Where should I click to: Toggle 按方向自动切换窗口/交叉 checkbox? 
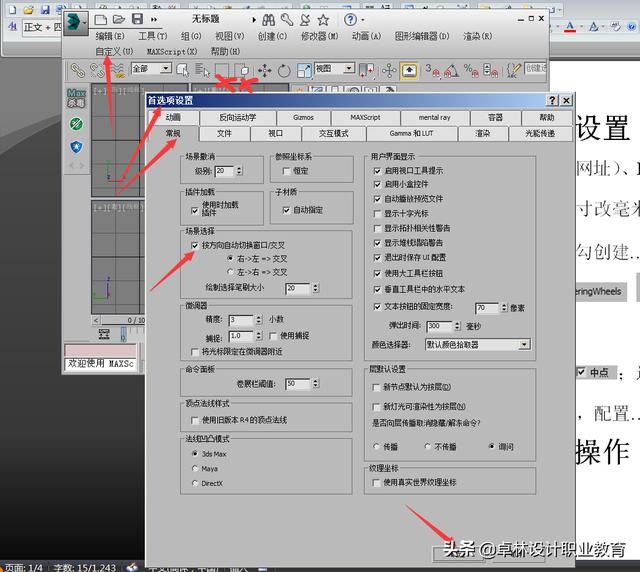click(195, 245)
